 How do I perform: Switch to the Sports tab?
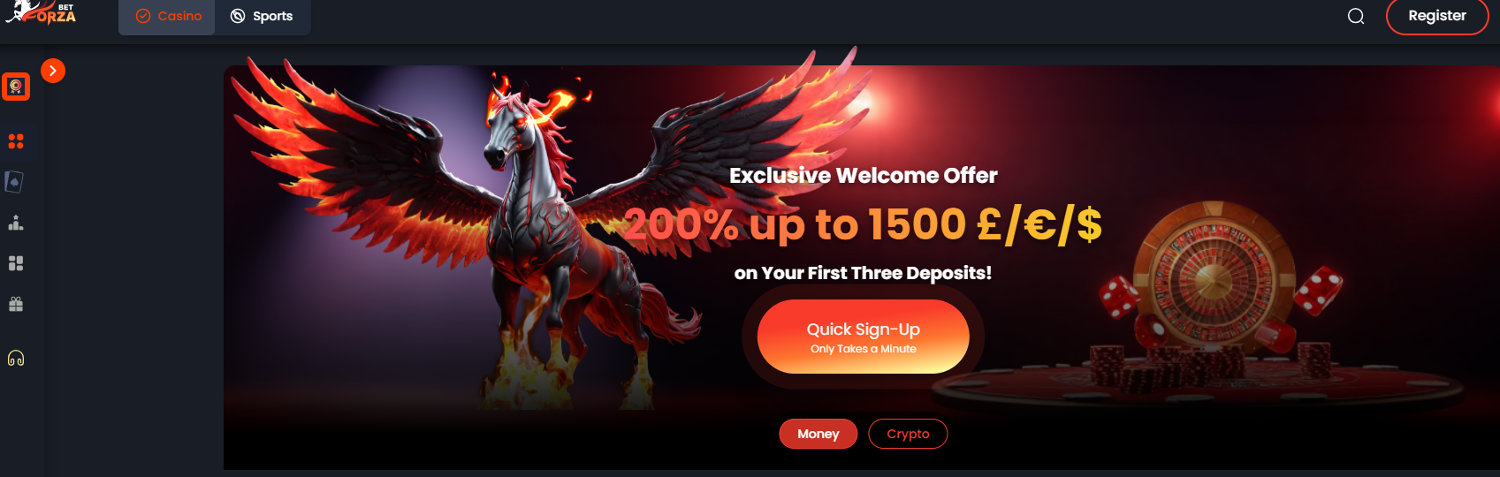262,17
